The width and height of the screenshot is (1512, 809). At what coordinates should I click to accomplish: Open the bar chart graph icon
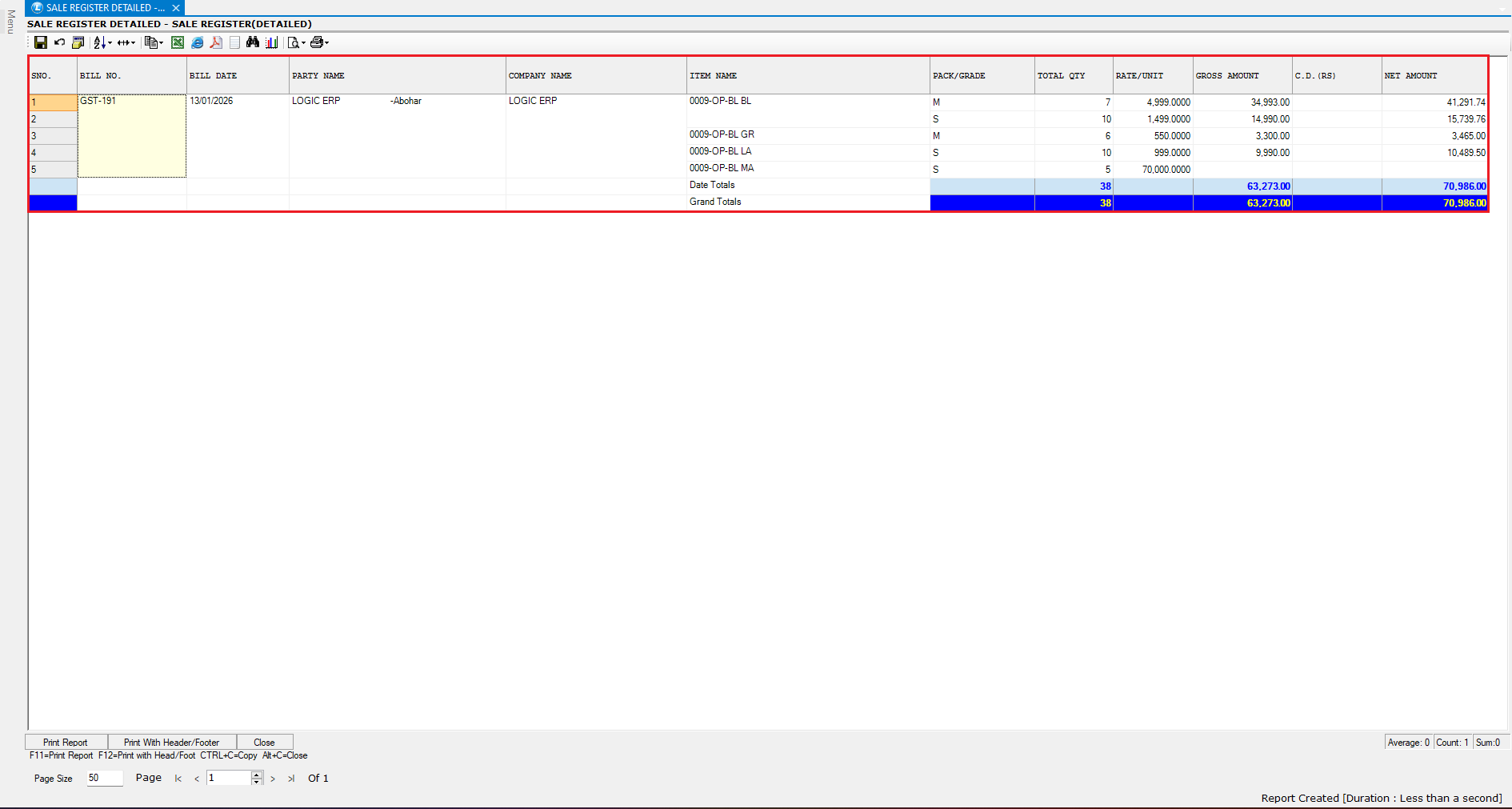[x=272, y=42]
